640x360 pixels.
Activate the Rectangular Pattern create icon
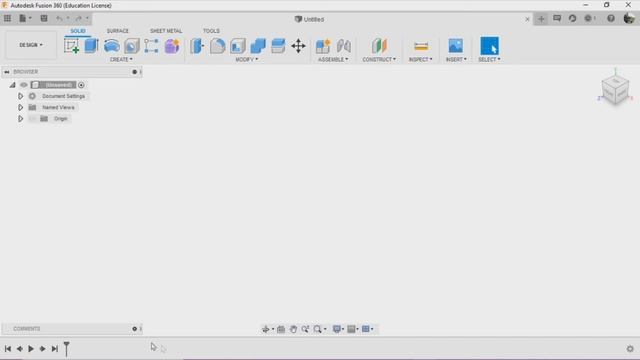(x=151, y=46)
